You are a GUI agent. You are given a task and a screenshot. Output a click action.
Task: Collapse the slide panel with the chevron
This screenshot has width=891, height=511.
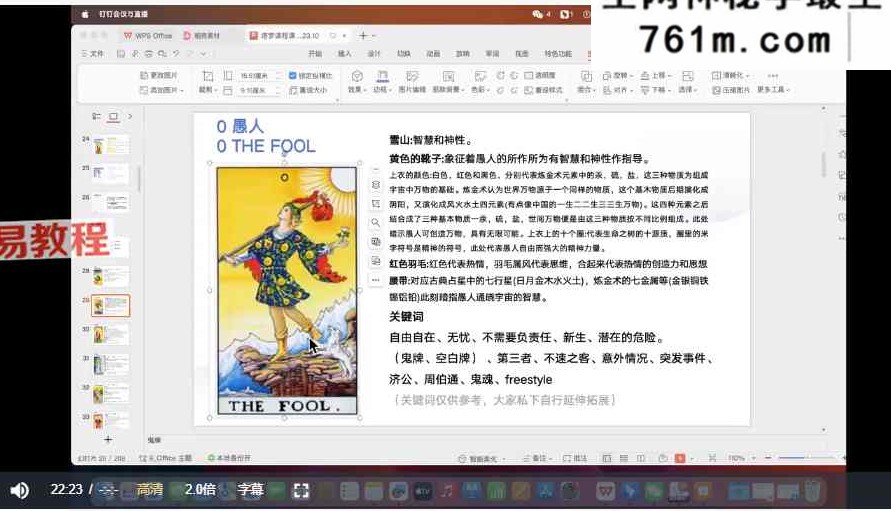tap(130, 117)
